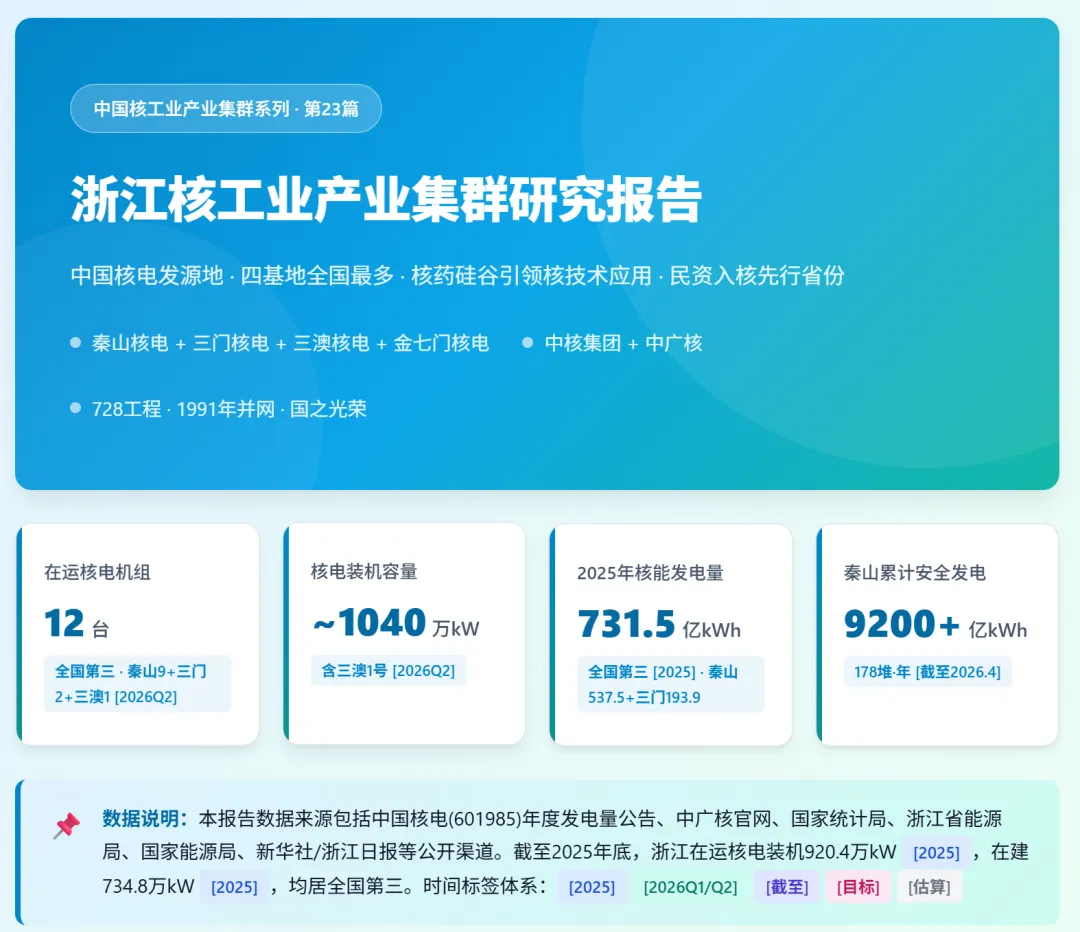
Task: Click the subtitle starting with 中国核电发源地
Action: click(457, 275)
